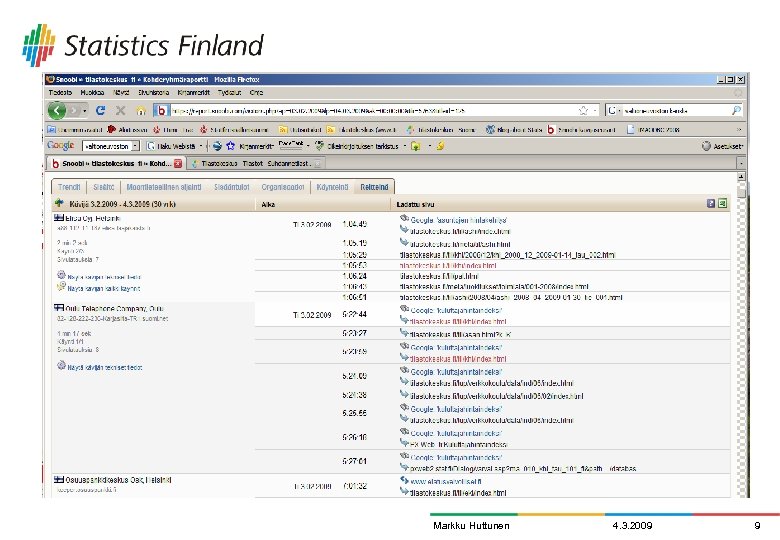Open the Sivuhistoria menu
Image resolution: width=780 pixels, height=540 pixels.
[x=154, y=92]
